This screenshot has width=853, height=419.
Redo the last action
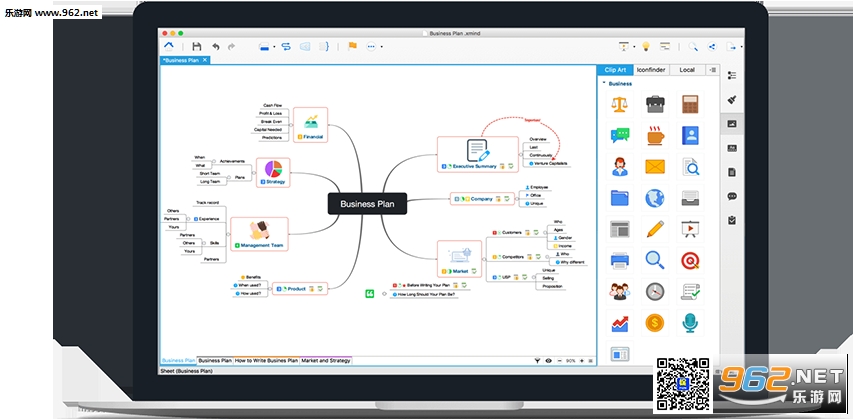point(232,47)
